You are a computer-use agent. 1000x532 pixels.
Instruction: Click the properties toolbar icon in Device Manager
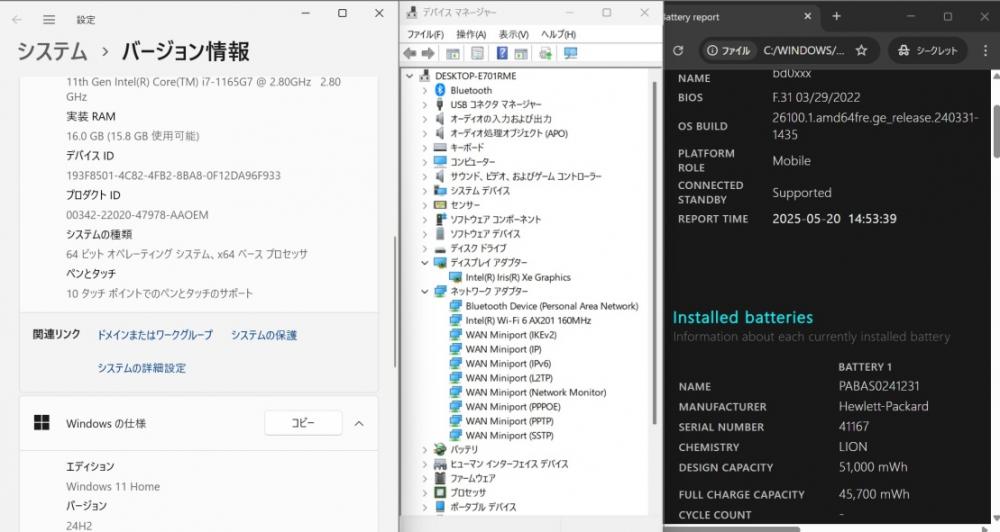tap(477, 54)
